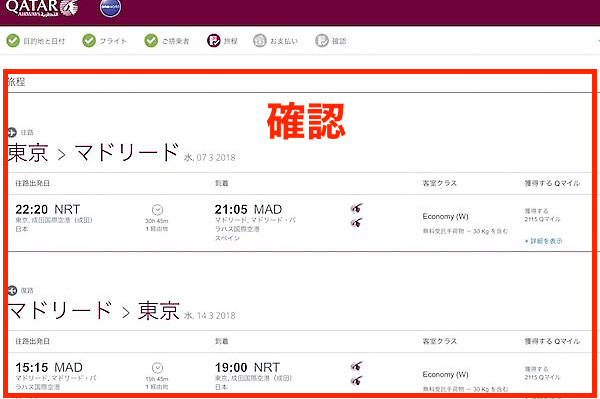Click 到着 header in return table
Screen dimensions: 600x399
tap(222, 341)
